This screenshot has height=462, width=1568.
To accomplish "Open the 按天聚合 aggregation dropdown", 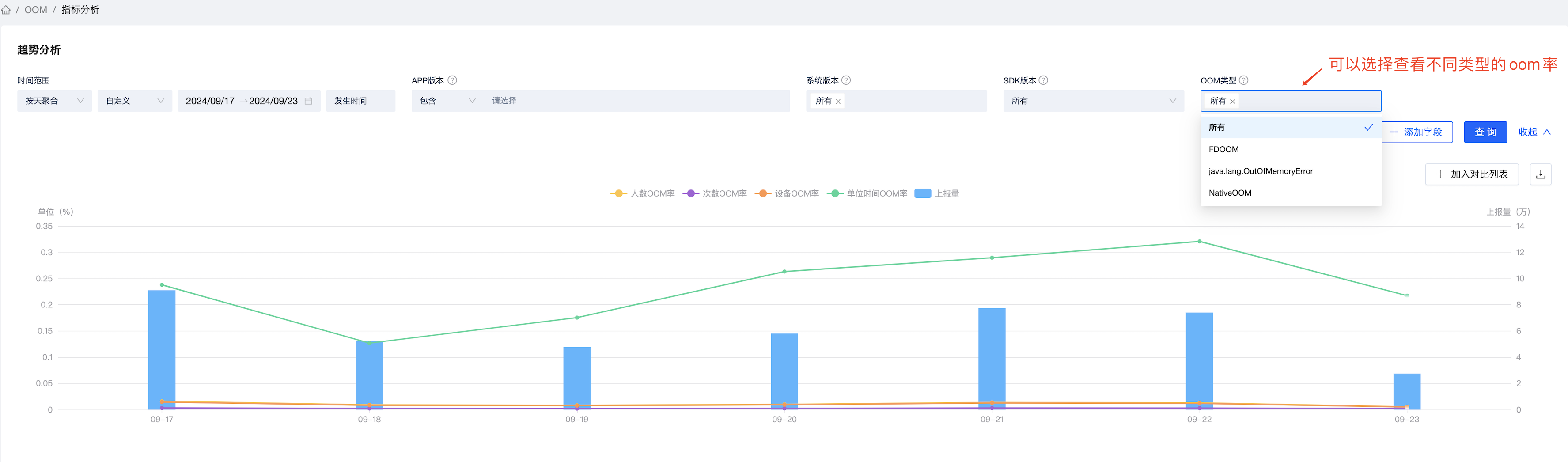I will (54, 101).
